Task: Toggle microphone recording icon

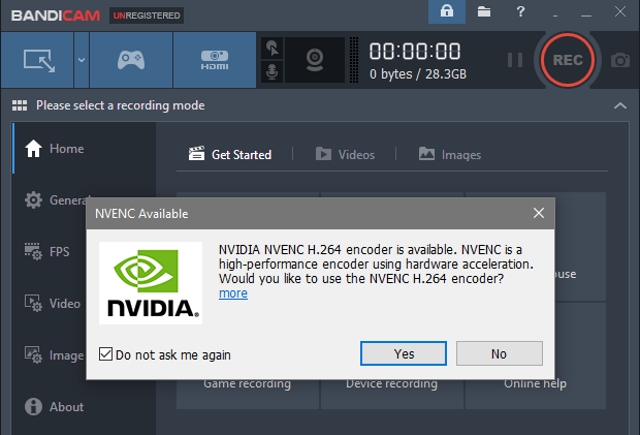Action: pos(272,72)
